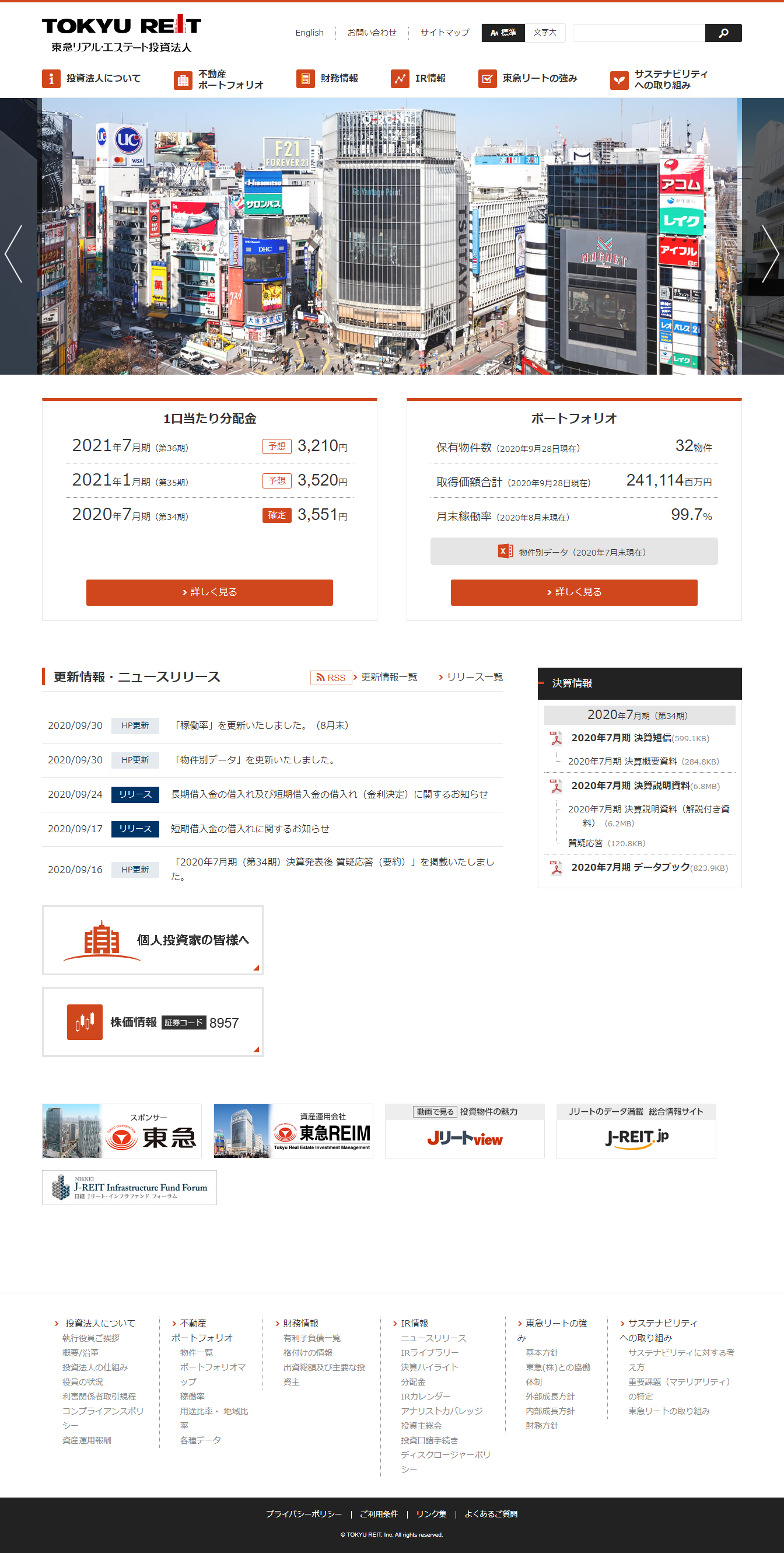Screen dimensions: 784x1553
Task: Click 詳しく見る under 1口当たり分配金
Action: (210, 592)
